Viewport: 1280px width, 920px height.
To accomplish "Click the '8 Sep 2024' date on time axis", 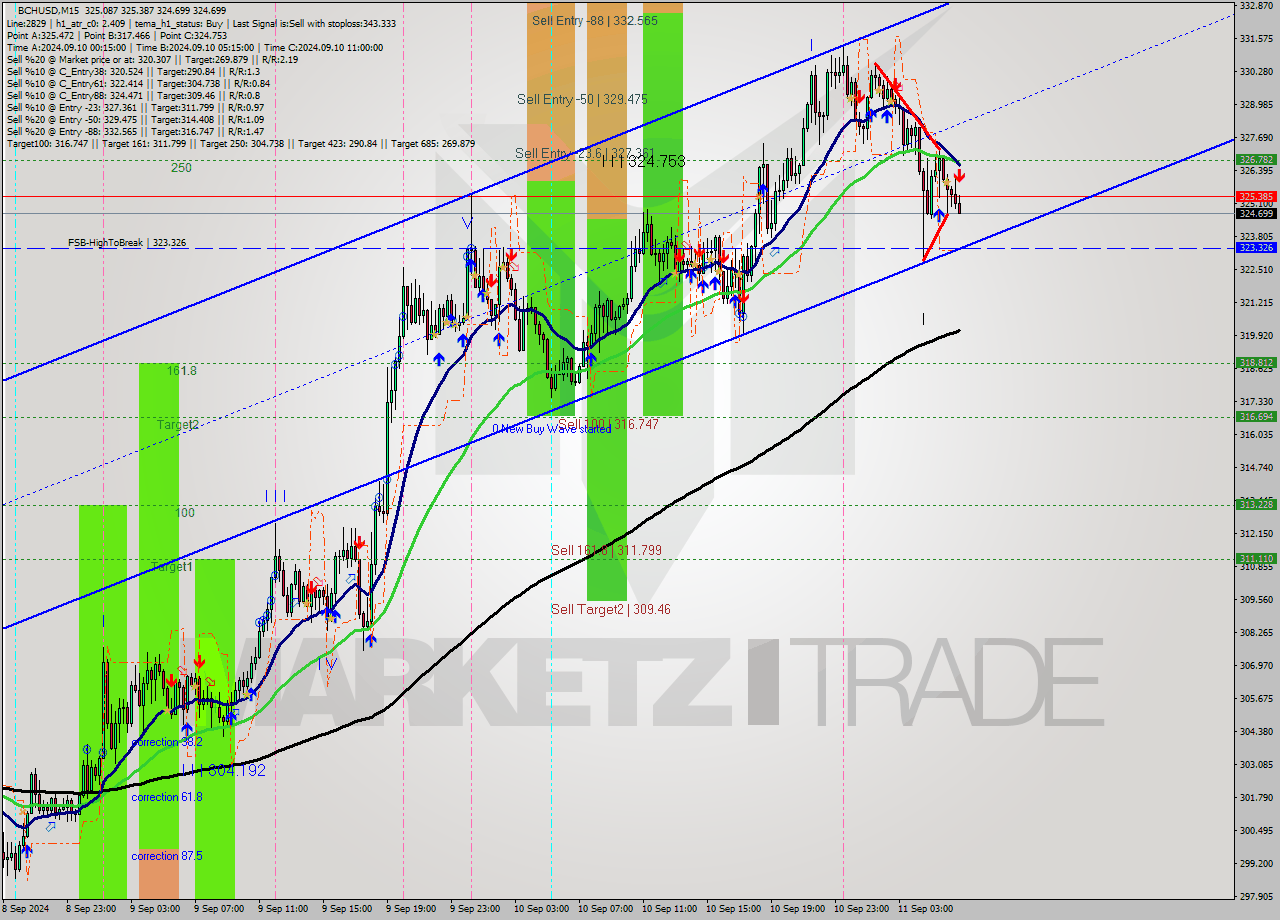I will click(25, 909).
